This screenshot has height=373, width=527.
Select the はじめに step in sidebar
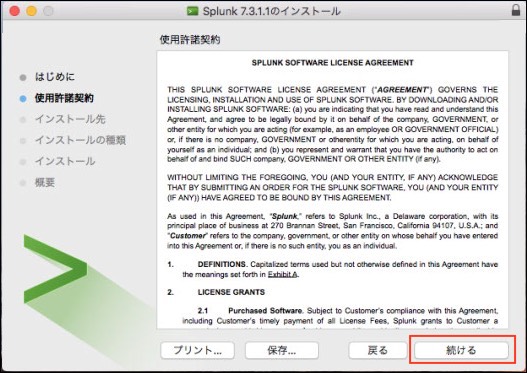pos(55,77)
